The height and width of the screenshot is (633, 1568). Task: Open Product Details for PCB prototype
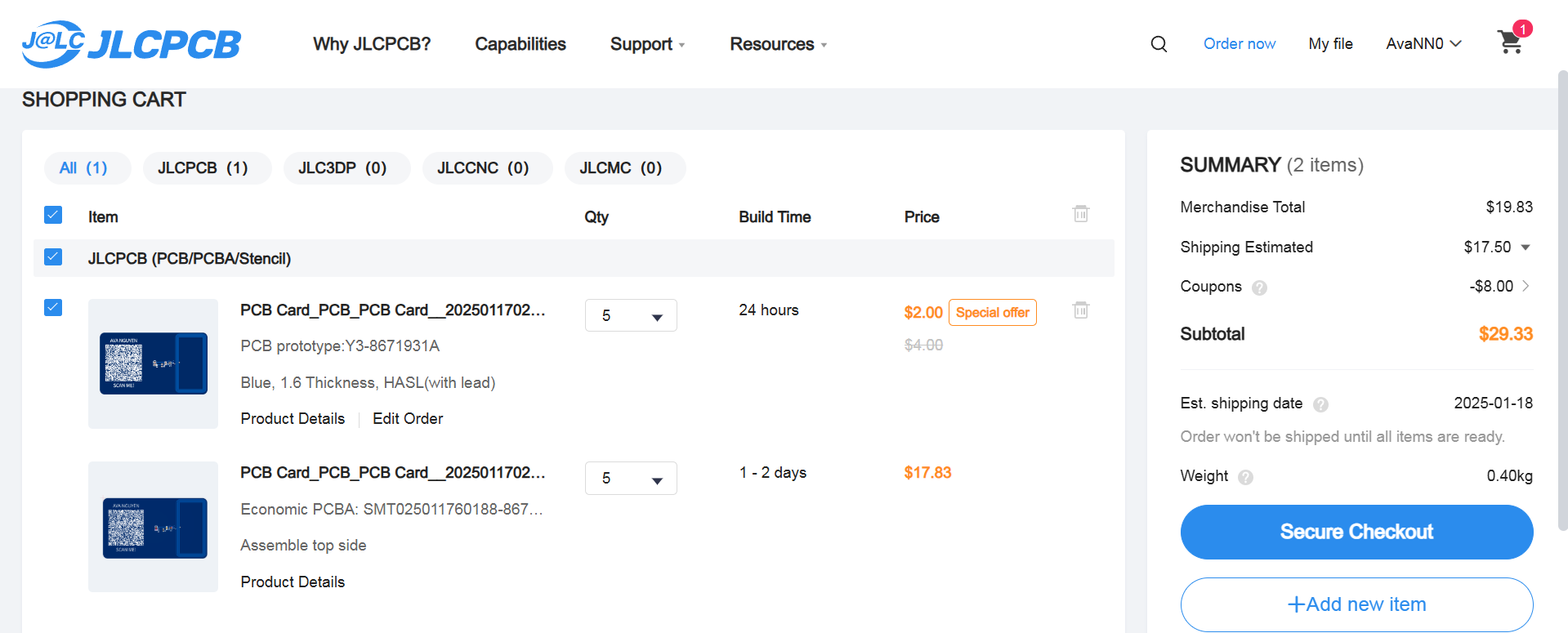click(x=293, y=419)
